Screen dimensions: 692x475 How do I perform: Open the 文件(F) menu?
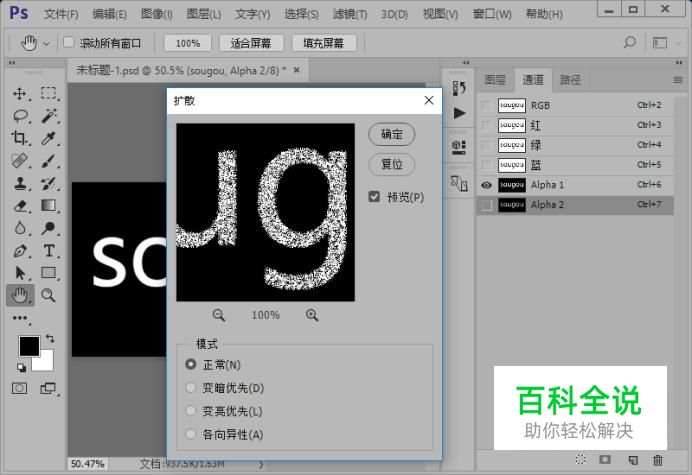coord(61,14)
